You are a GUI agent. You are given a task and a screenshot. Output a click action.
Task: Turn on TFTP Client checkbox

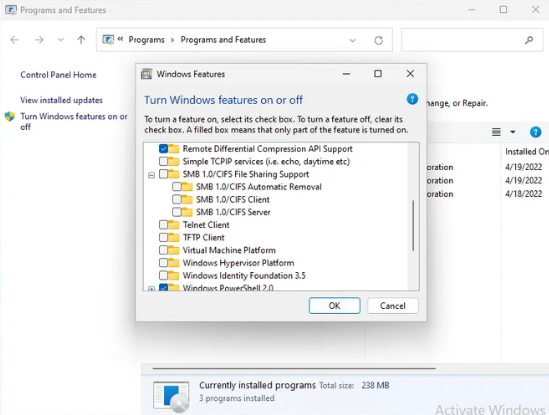pos(163,237)
